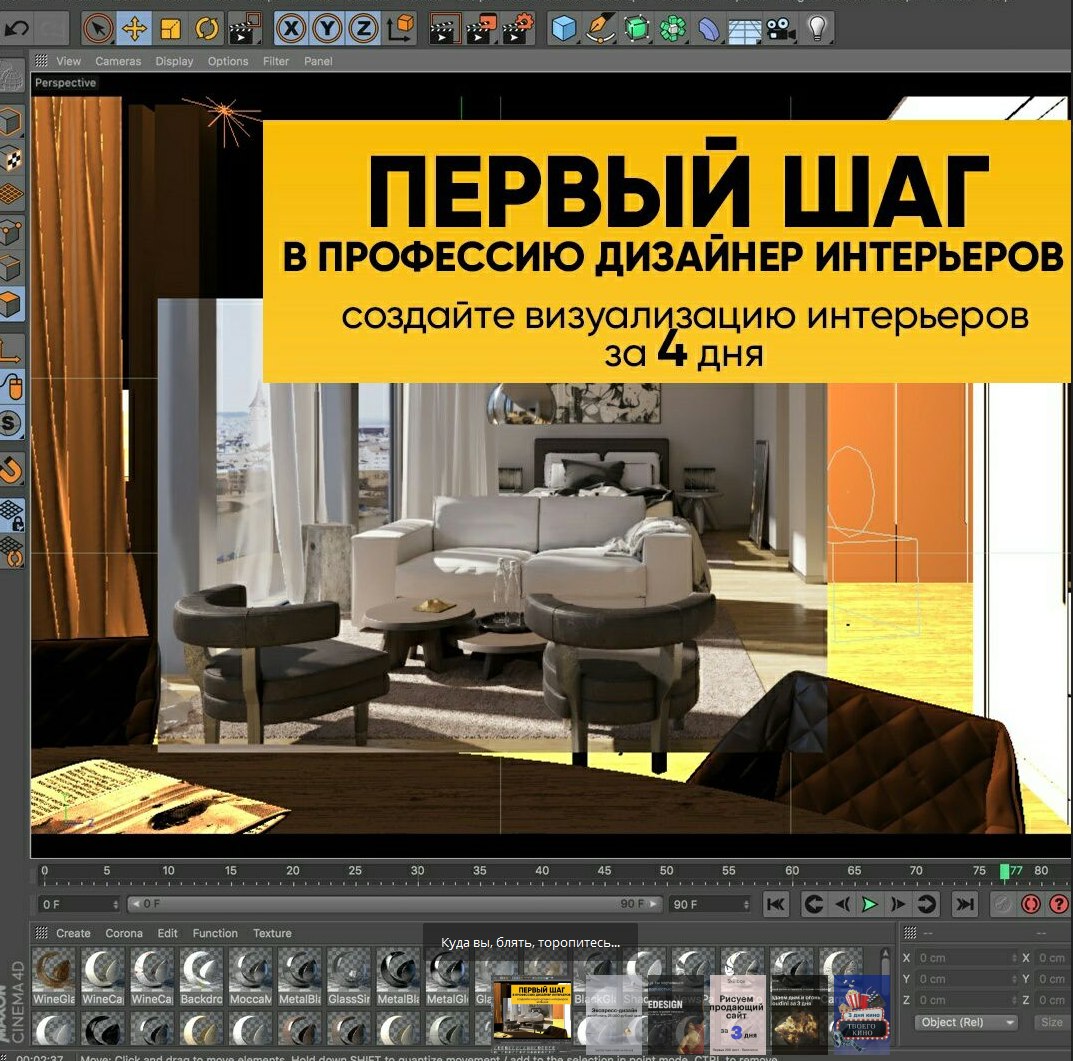The height and width of the screenshot is (1061, 1073).
Task: Click stepper on Z position field
Action: (x=1013, y=1000)
